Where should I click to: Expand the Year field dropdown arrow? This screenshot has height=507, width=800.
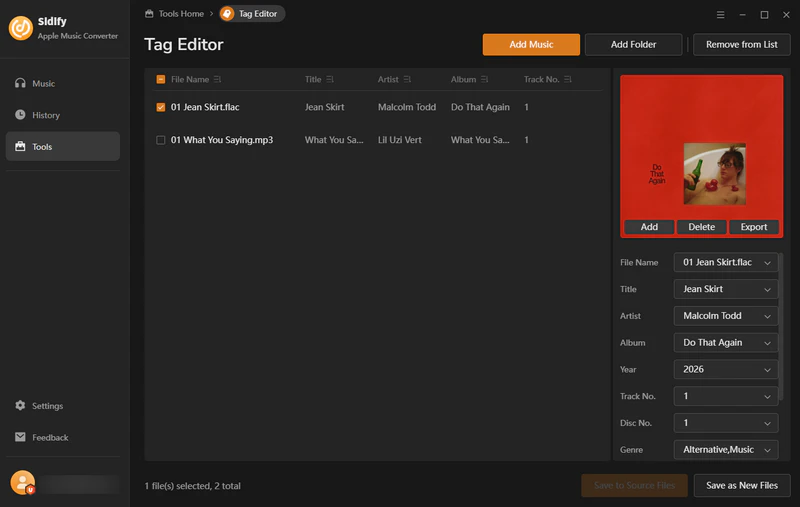tap(767, 370)
